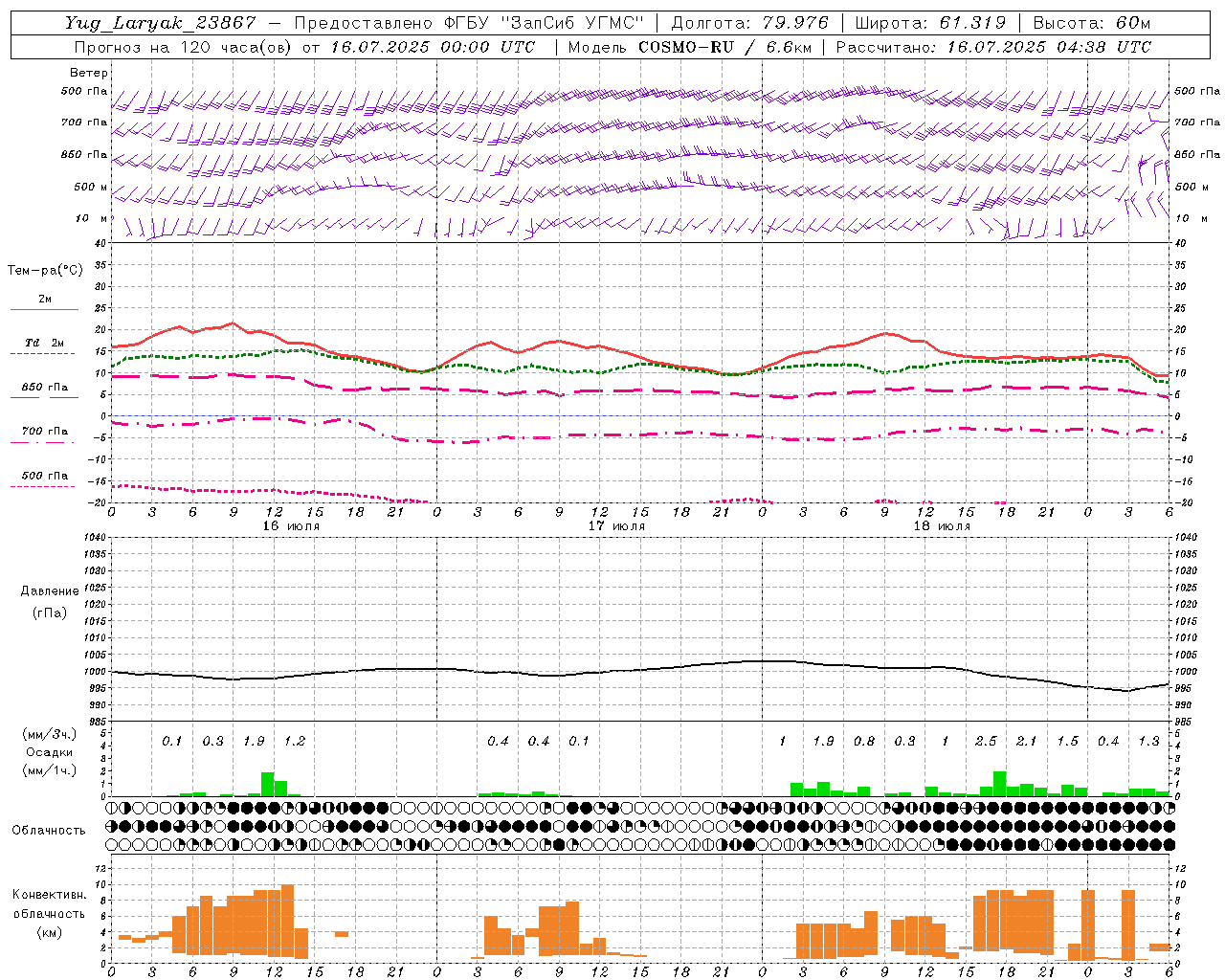Click the Облачность row label

48,830
